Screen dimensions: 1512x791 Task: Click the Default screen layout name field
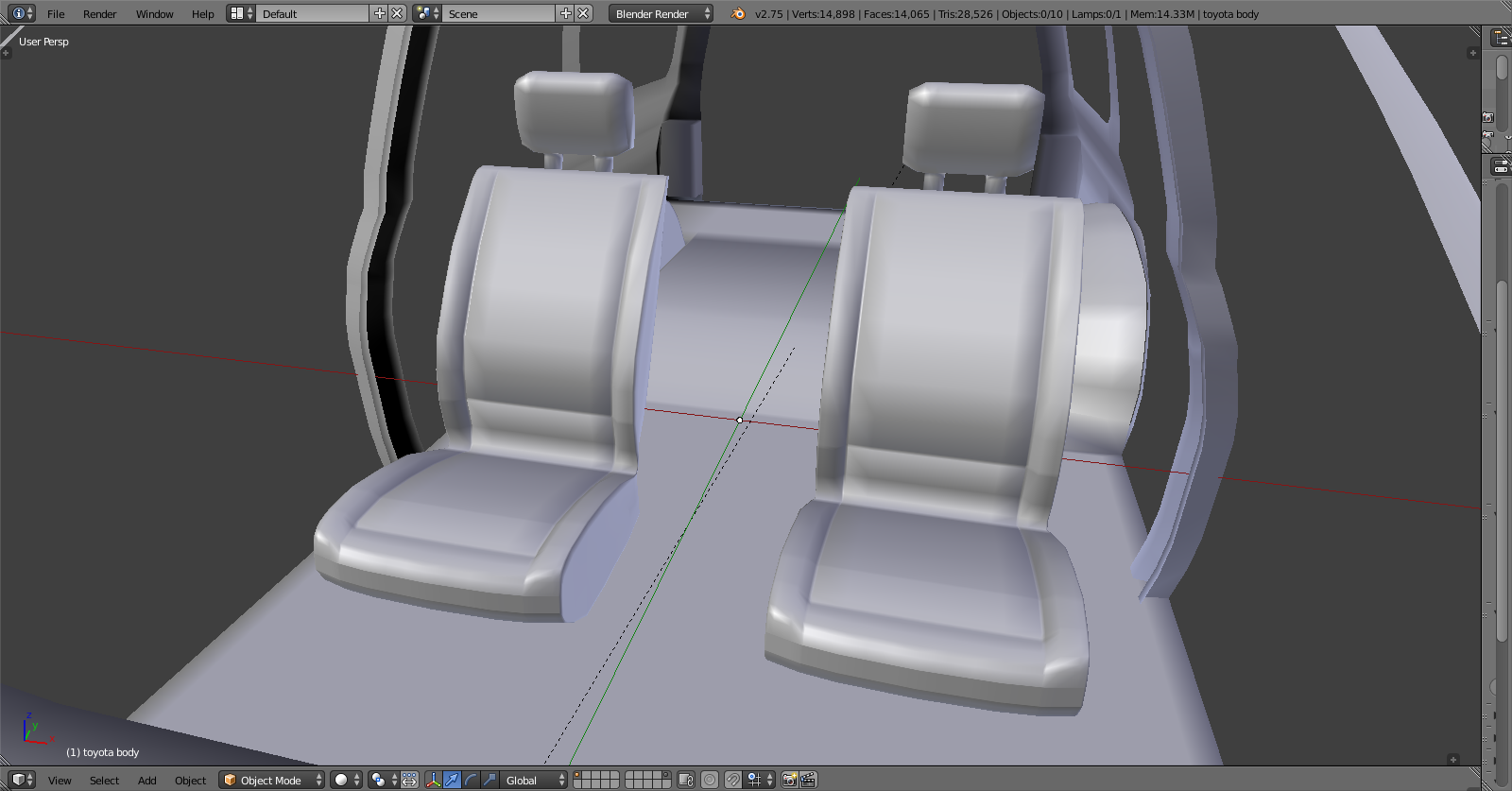coord(313,13)
